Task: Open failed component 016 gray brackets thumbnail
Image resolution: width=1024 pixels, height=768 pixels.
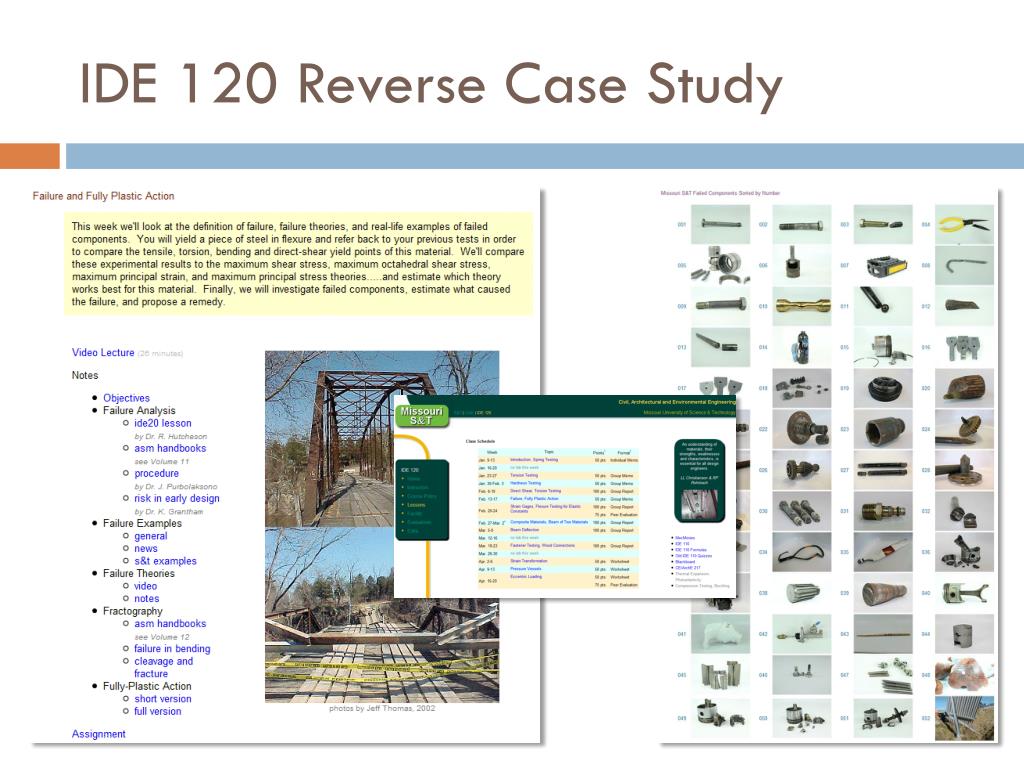Action: [x=965, y=347]
